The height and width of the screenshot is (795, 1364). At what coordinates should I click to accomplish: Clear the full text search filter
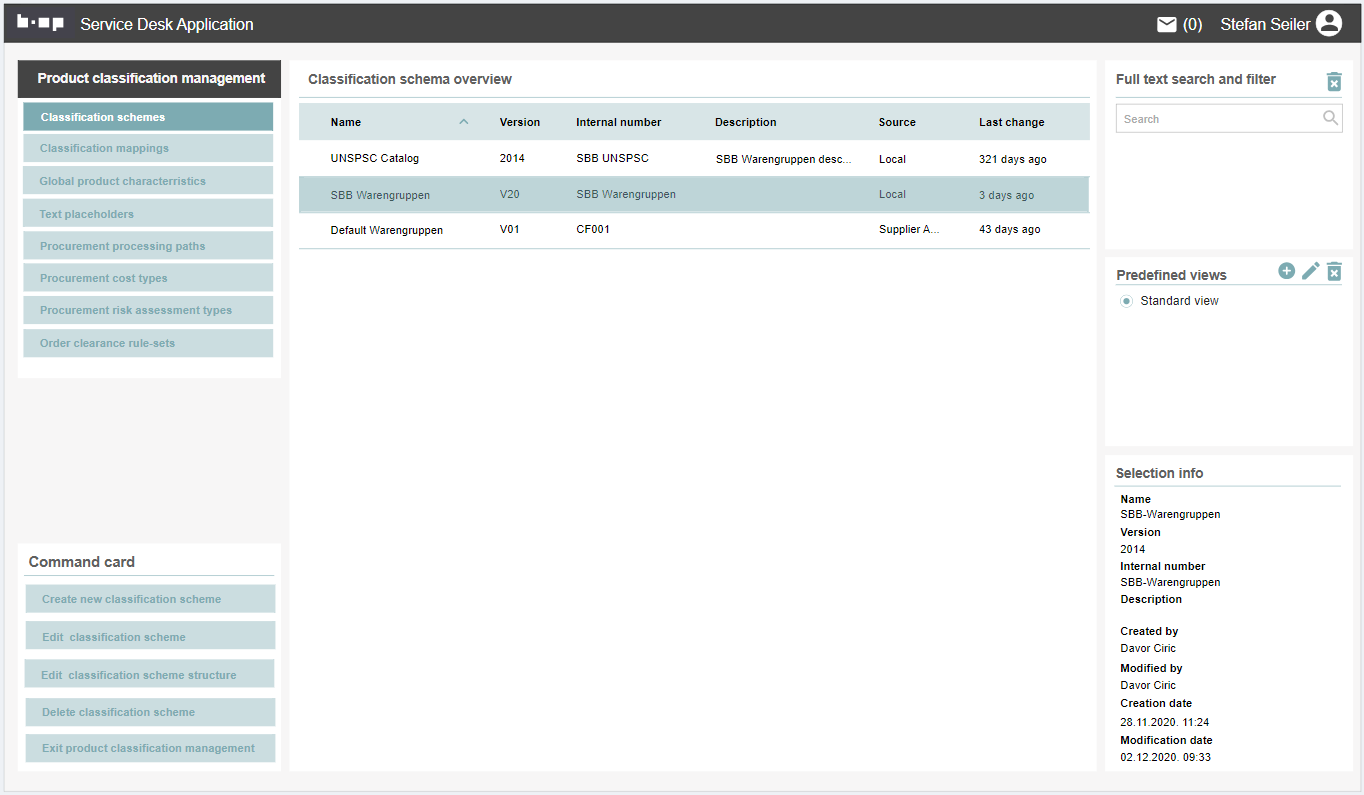click(x=1333, y=82)
